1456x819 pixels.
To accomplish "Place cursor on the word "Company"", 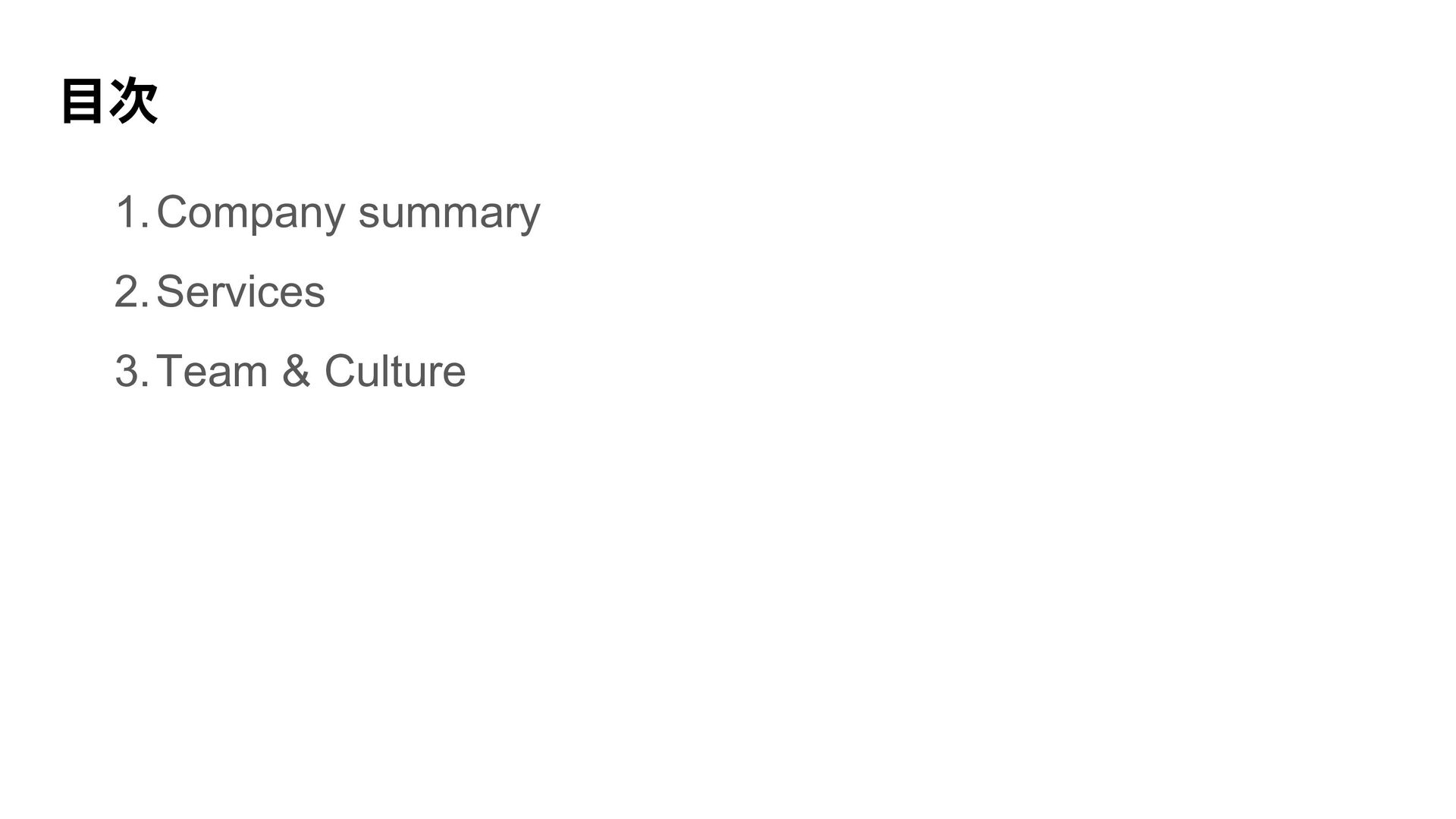I will pyautogui.click(x=251, y=213).
